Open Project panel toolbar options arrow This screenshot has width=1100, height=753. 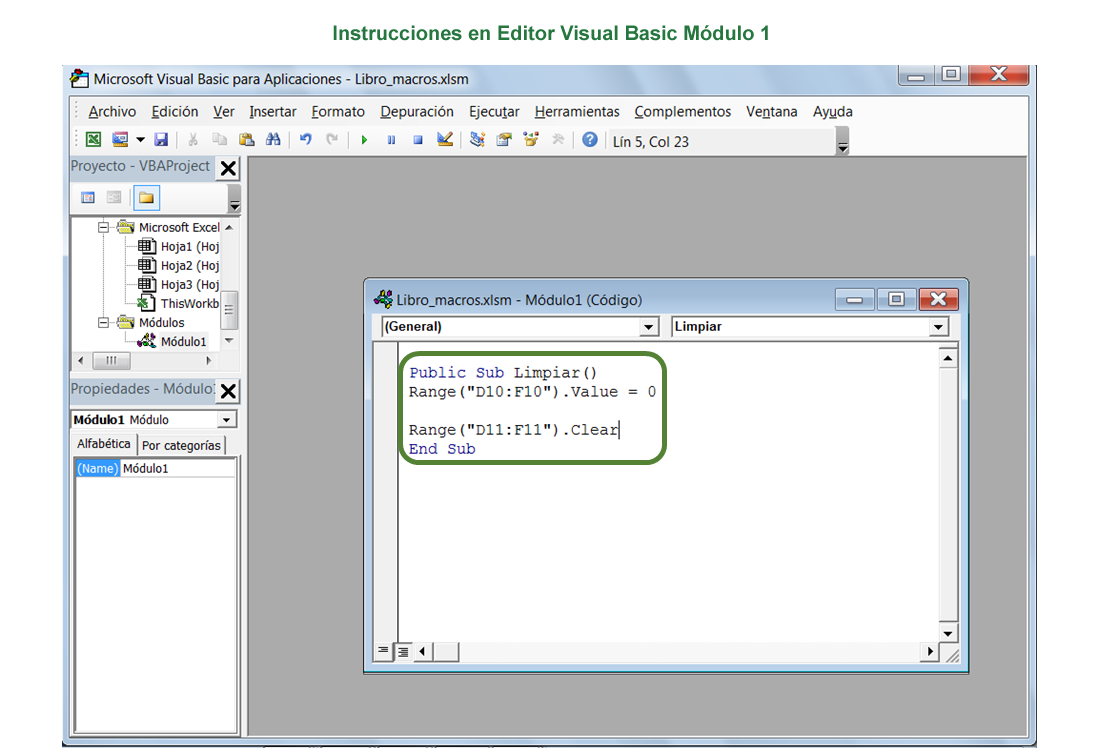(234, 198)
